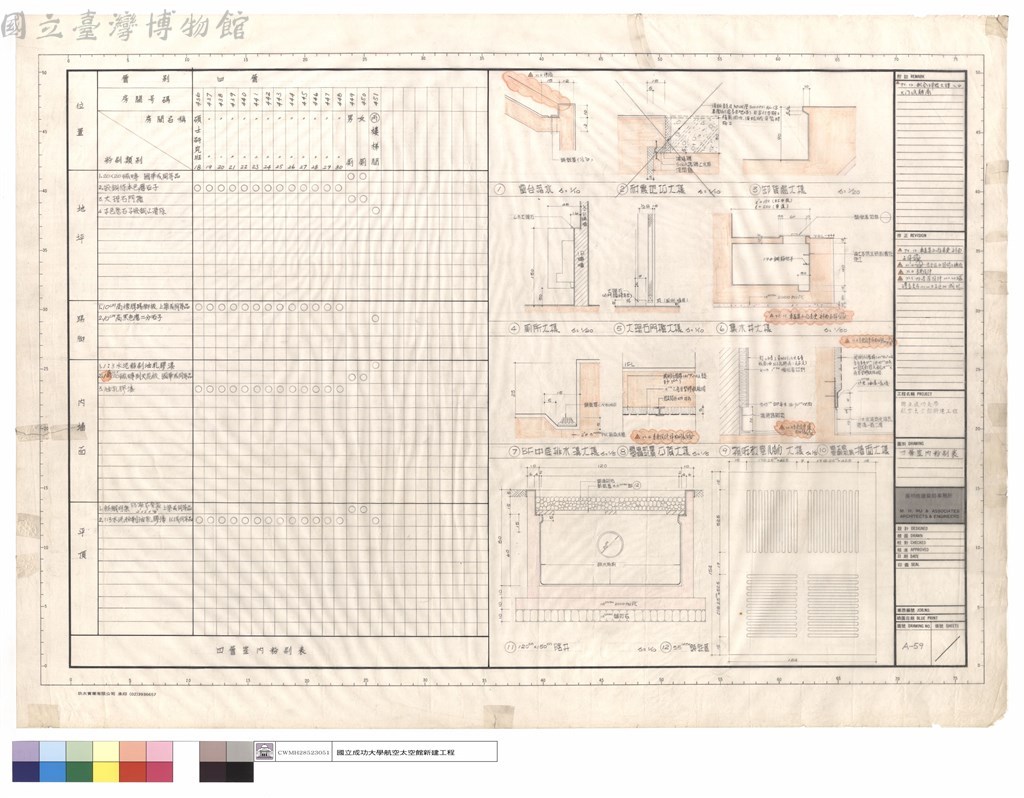The width and height of the screenshot is (1024, 798).
Task: Pick the dark green color swatch
Action: [79, 772]
